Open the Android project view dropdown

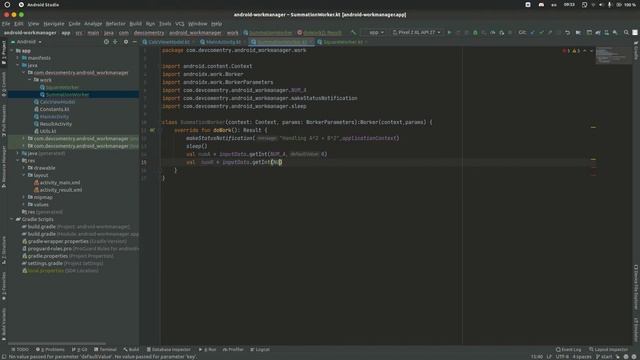(26, 42)
